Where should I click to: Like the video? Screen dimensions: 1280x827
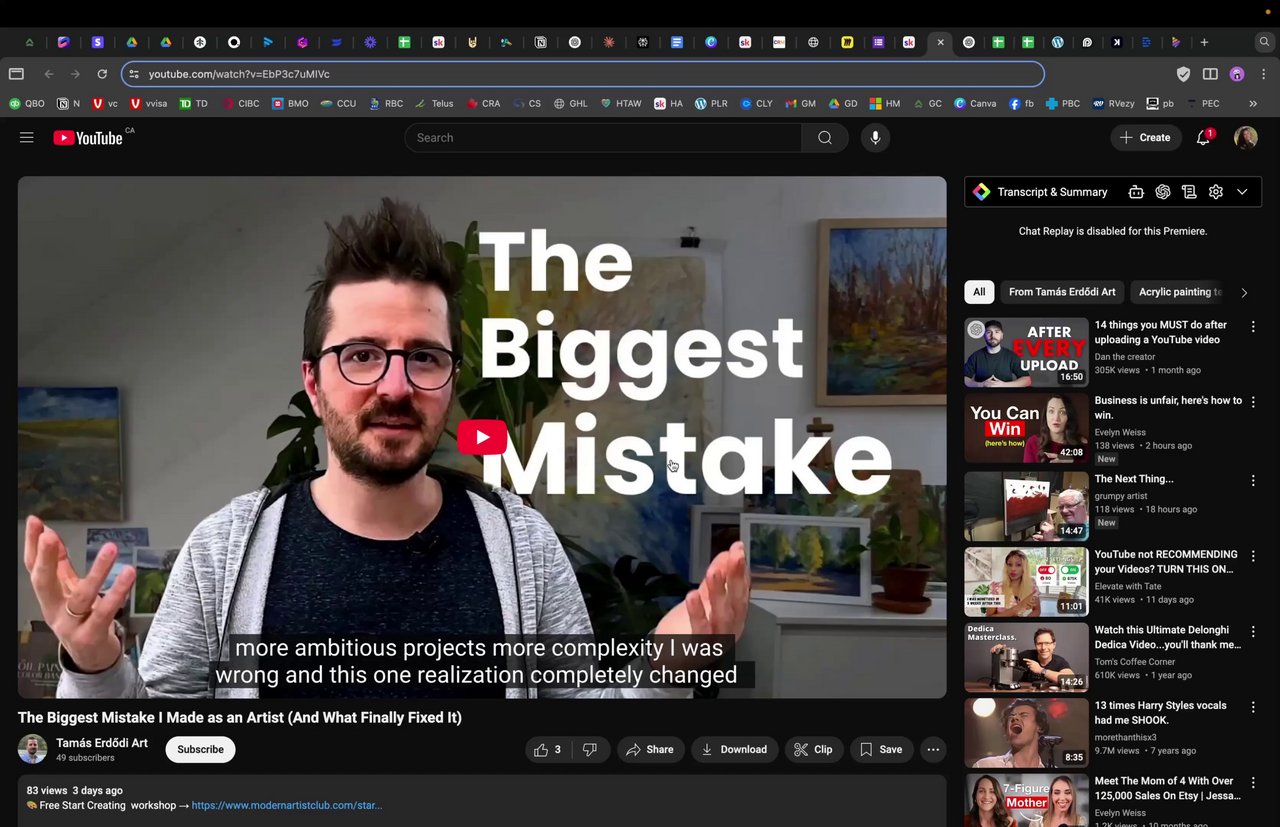pyautogui.click(x=549, y=749)
